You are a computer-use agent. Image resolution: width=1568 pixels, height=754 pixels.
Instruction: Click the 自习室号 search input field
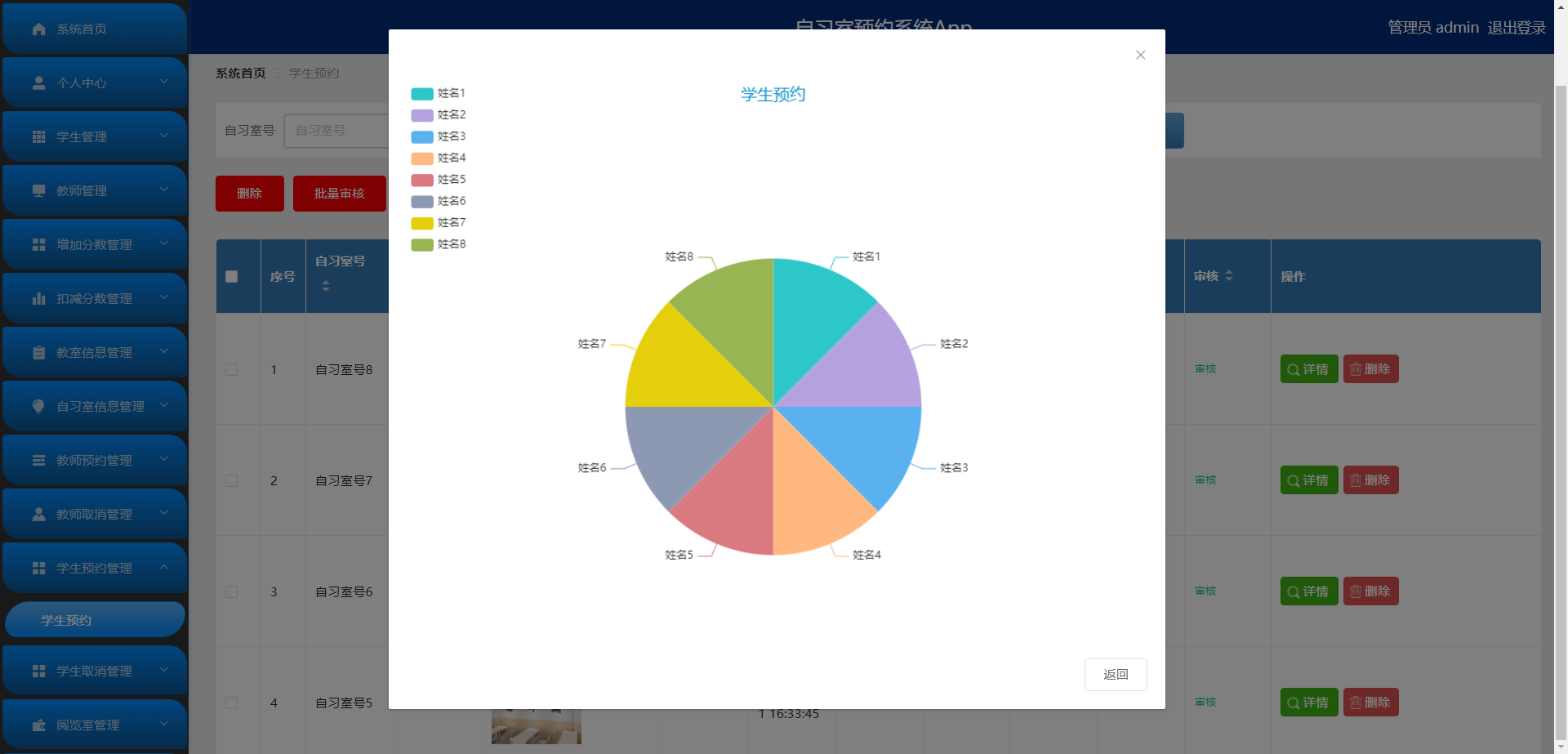[x=336, y=131]
